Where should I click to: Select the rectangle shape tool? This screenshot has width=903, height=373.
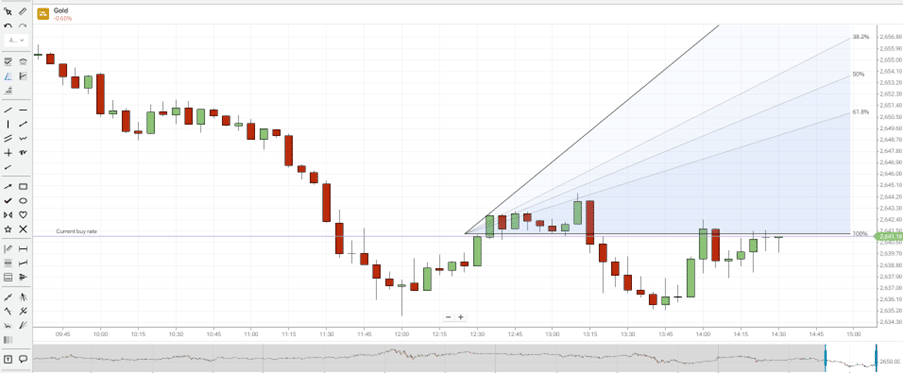[x=23, y=186]
